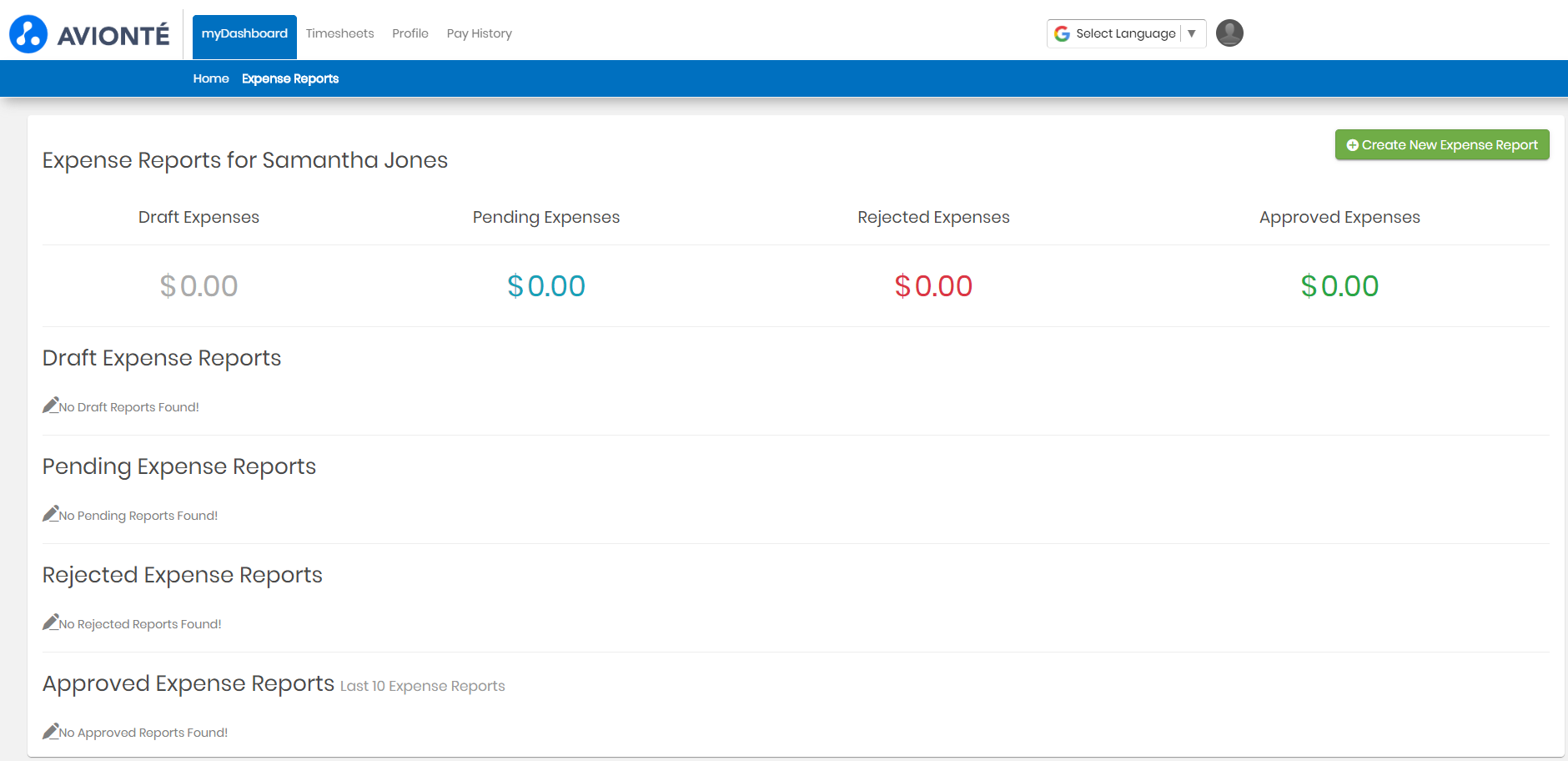Click pencil icon beside No Approved Reports

pos(51,731)
